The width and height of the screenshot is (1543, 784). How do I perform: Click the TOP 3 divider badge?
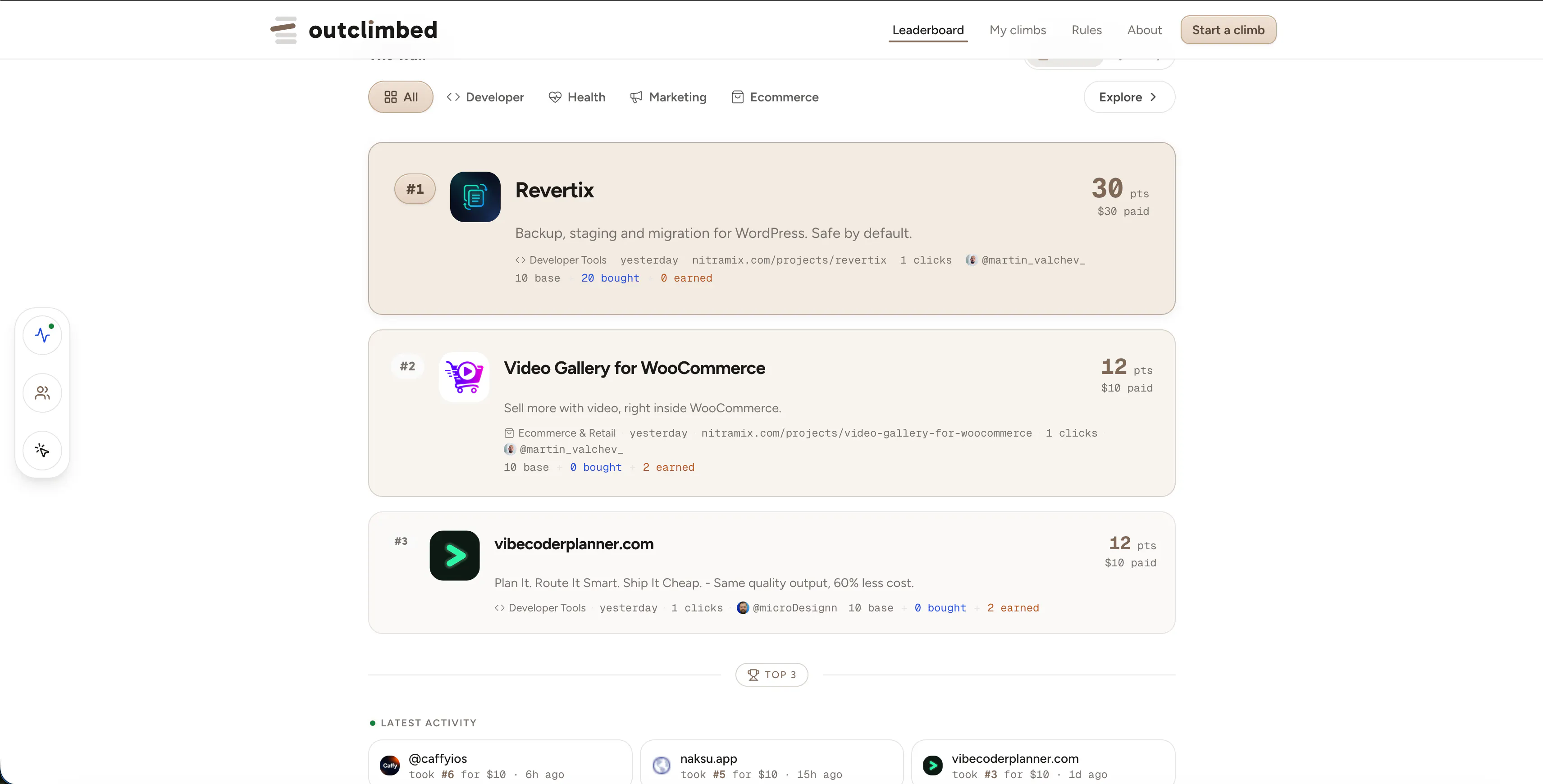tap(771, 675)
